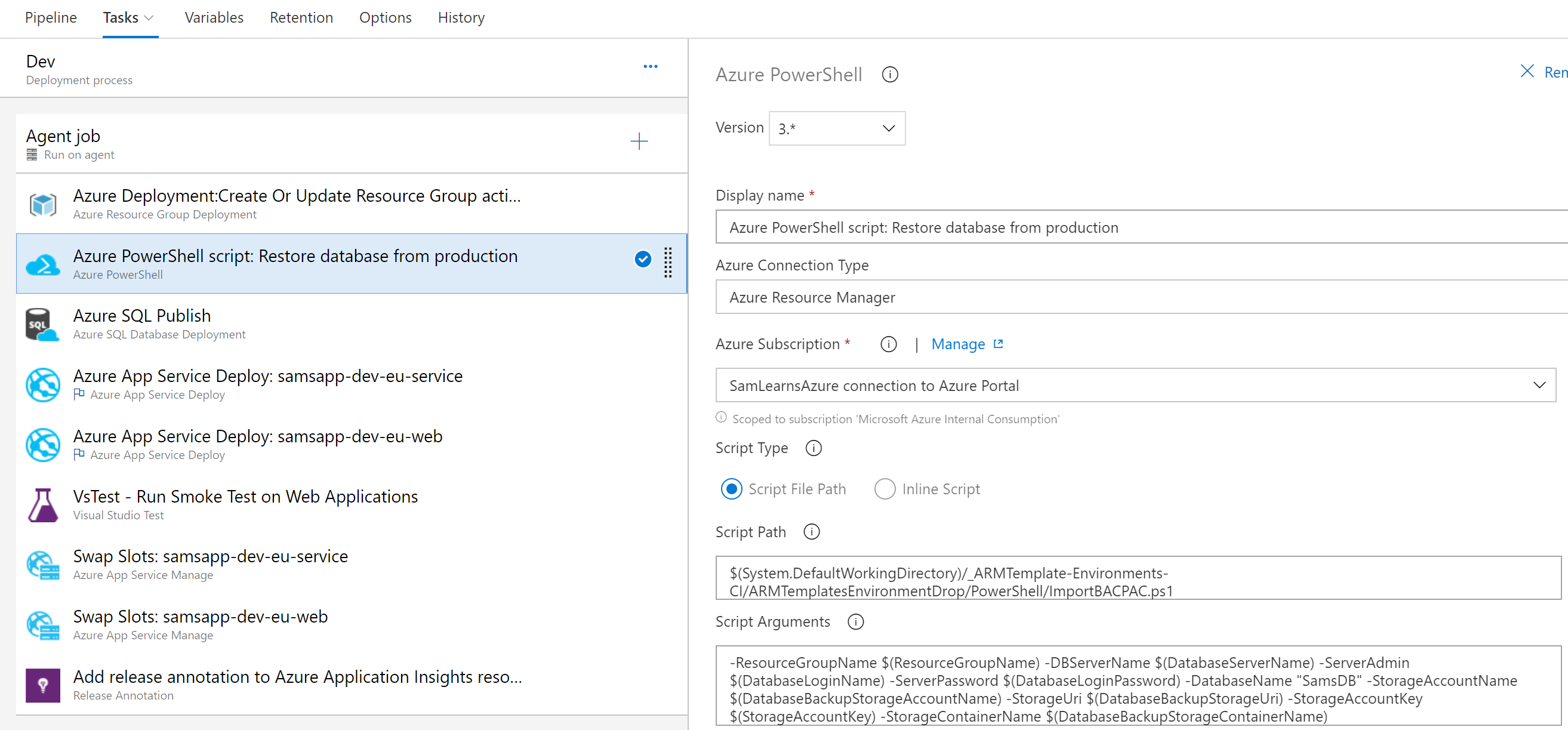Show info for Azure PowerShell title
1568x730 pixels.
pos(889,74)
